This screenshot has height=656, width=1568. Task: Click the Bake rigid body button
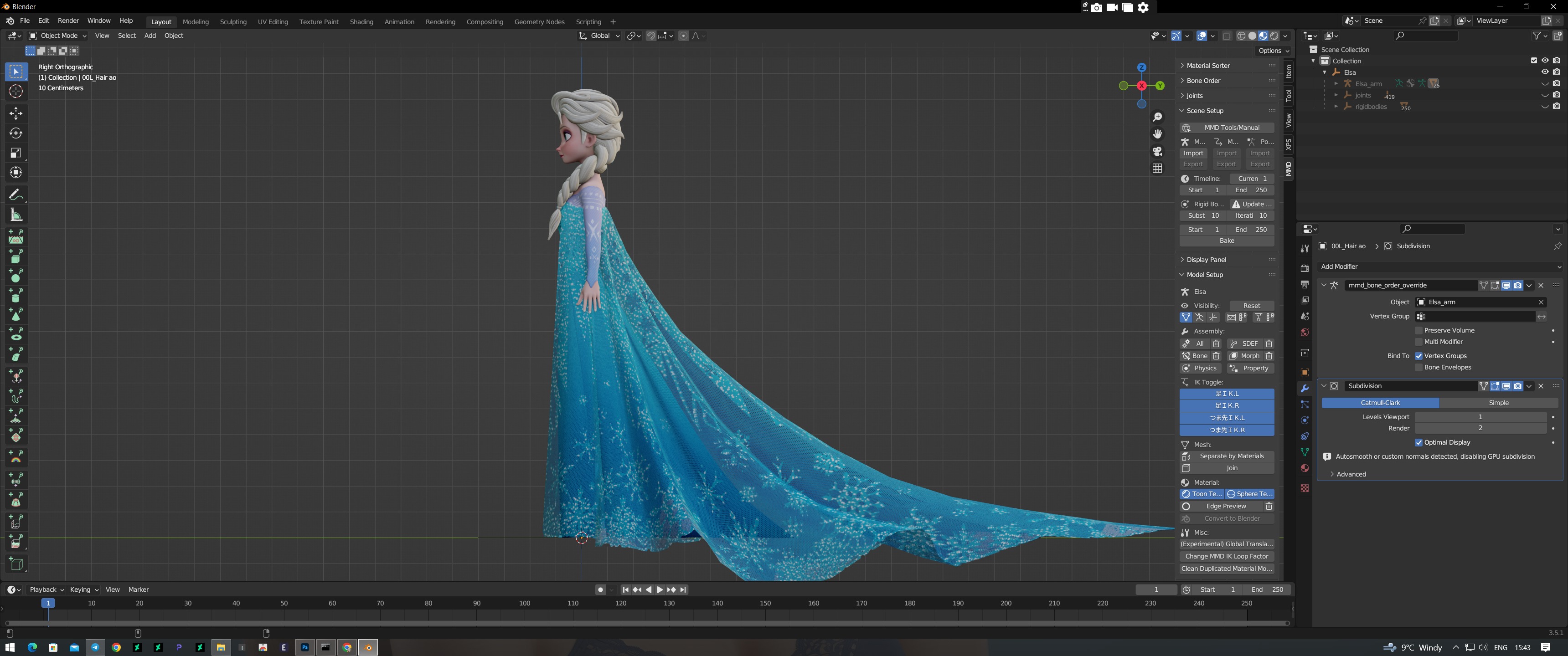[x=1227, y=241]
